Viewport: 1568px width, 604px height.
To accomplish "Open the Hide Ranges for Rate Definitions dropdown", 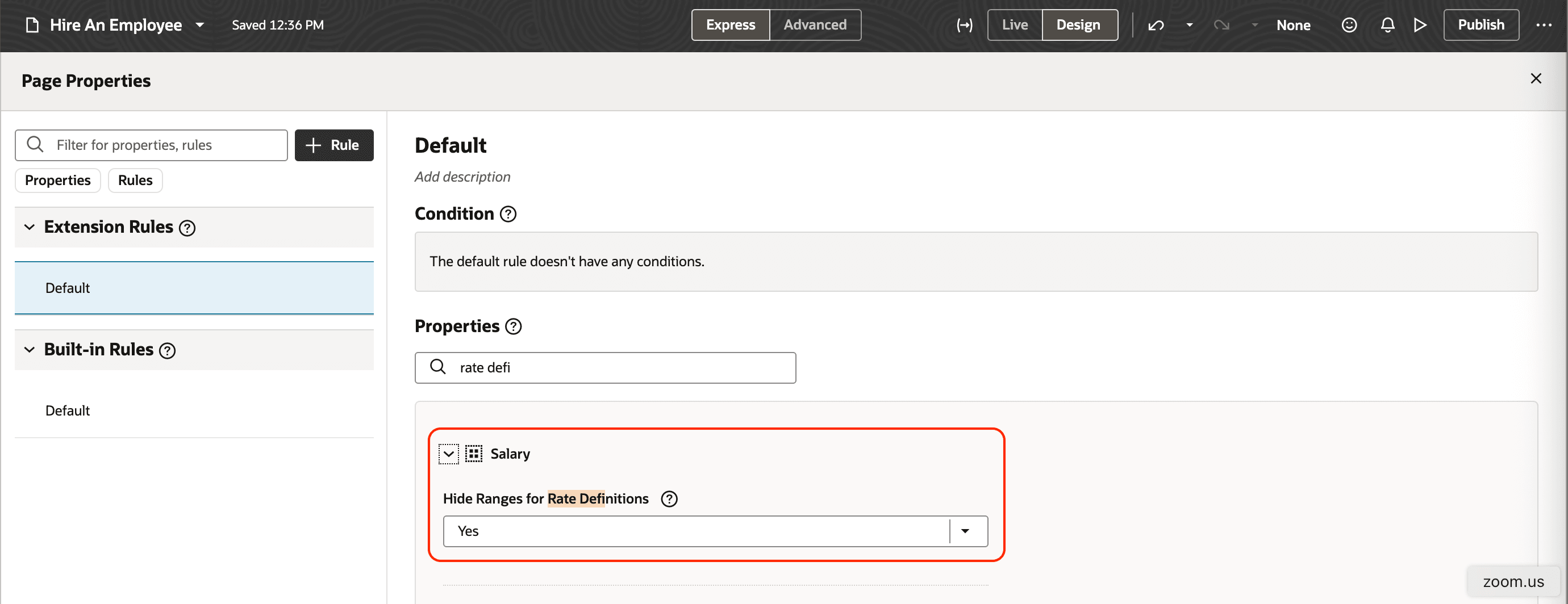I will pyautogui.click(x=965, y=530).
